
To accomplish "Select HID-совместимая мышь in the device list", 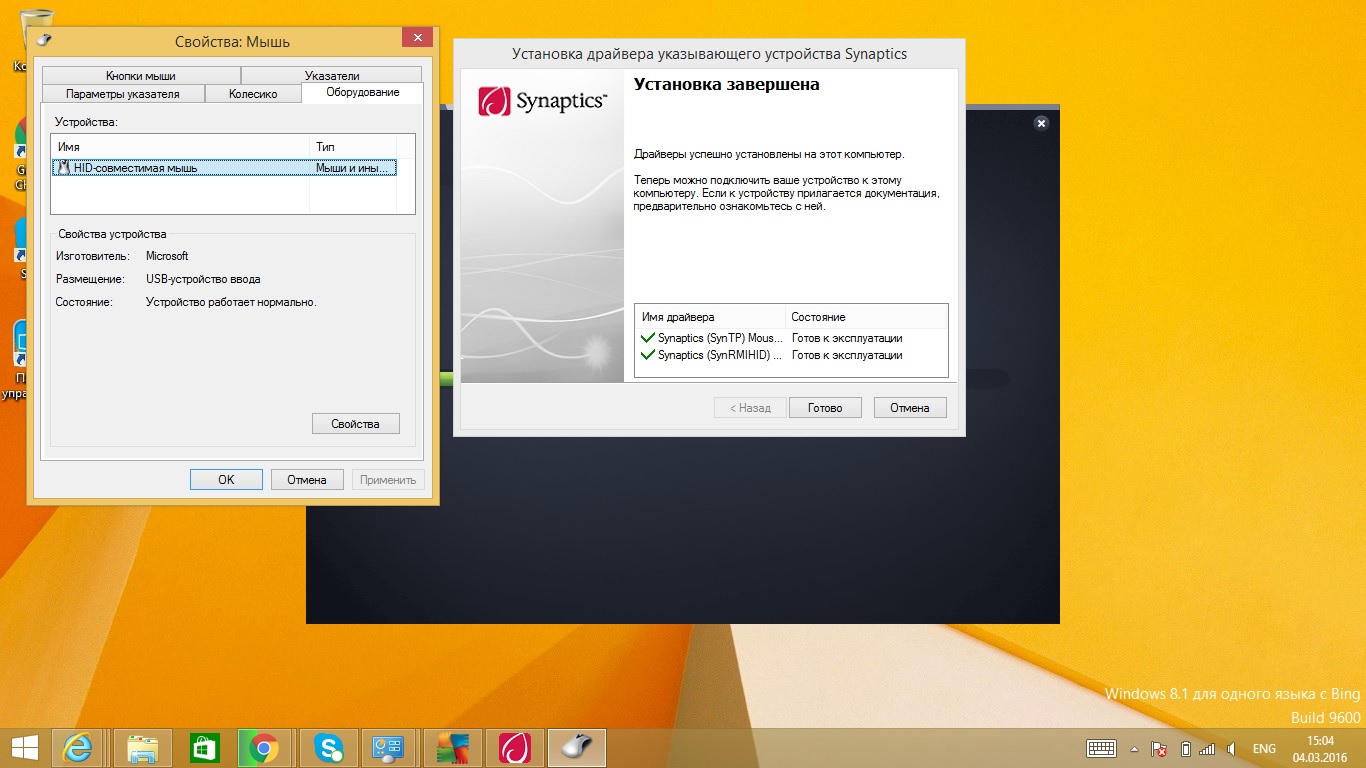I will [135, 168].
